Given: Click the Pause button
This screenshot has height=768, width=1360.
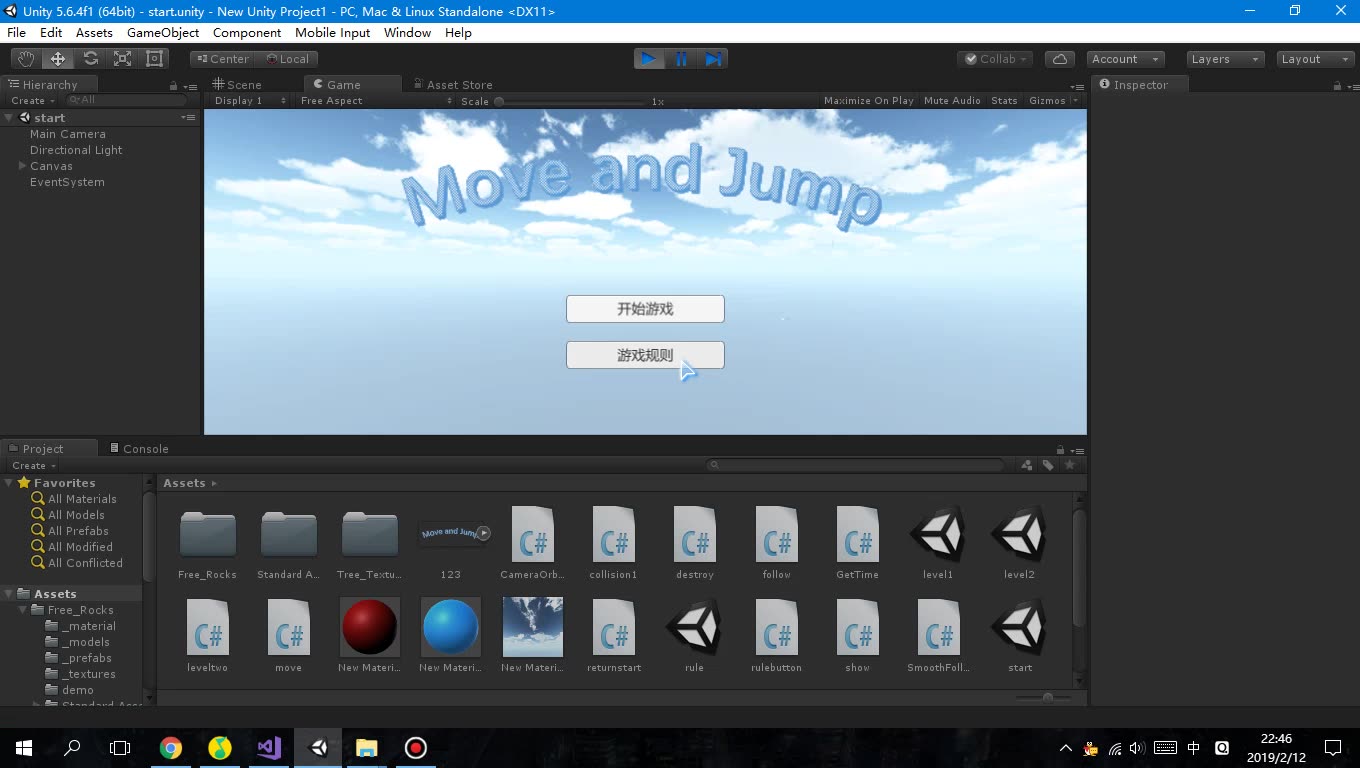Looking at the screenshot, I should (x=681, y=59).
